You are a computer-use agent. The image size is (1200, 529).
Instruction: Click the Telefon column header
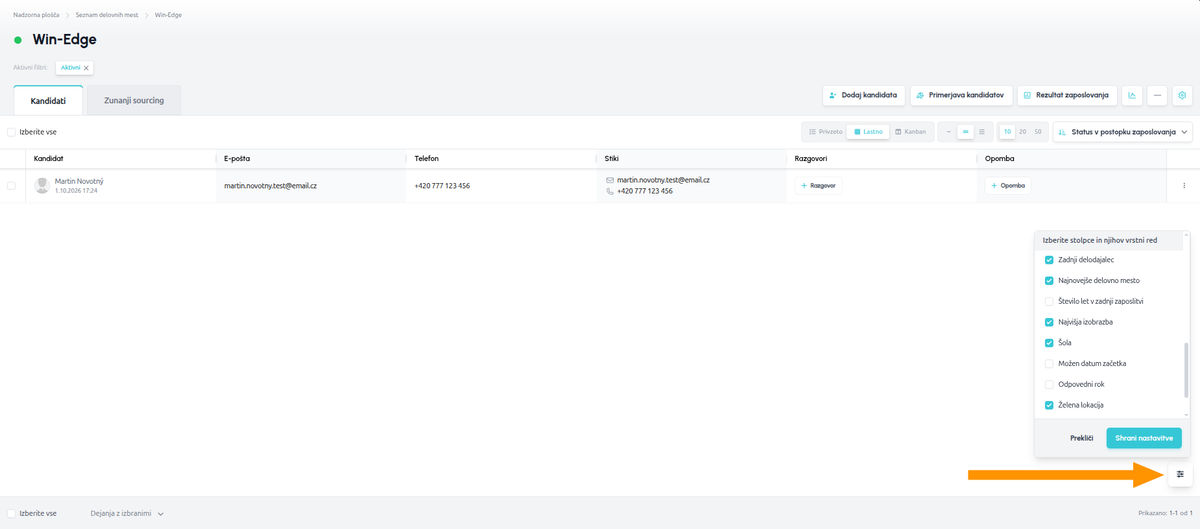coord(426,159)
